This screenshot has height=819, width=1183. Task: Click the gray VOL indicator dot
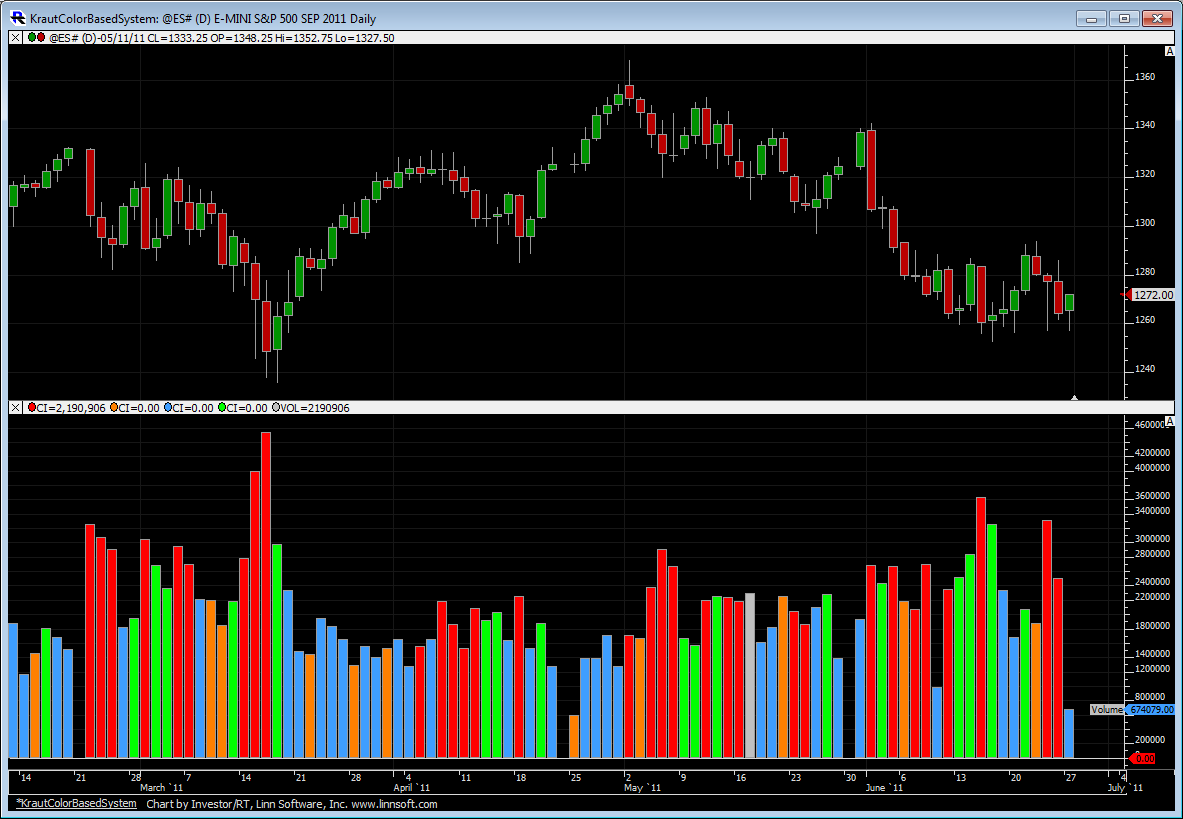point(276,408)
